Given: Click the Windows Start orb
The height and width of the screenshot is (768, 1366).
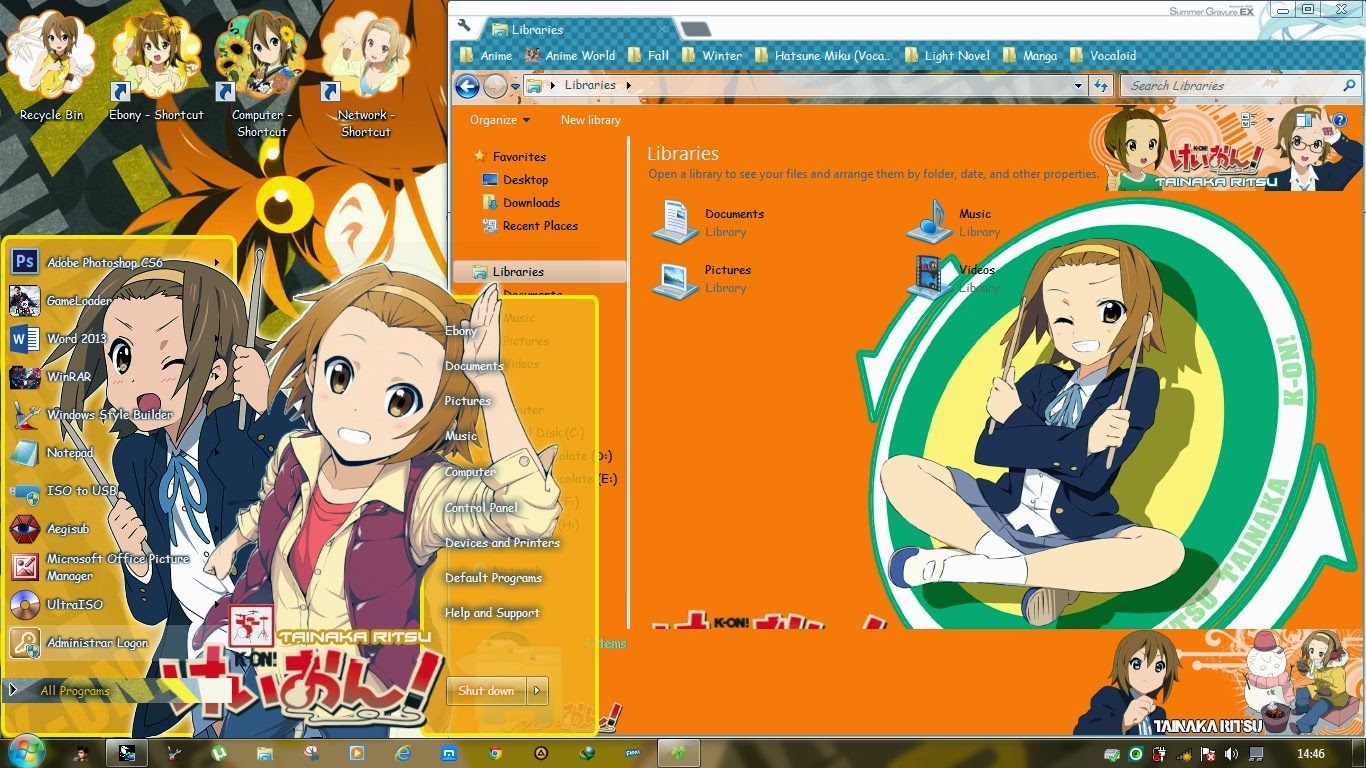Looking at the screenshot, I should pos(25,752).
